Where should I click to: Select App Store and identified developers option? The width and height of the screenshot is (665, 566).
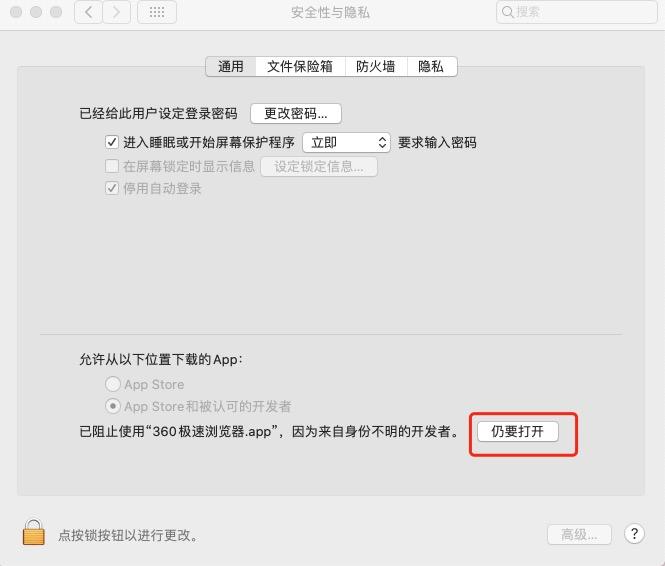(113, 406)
